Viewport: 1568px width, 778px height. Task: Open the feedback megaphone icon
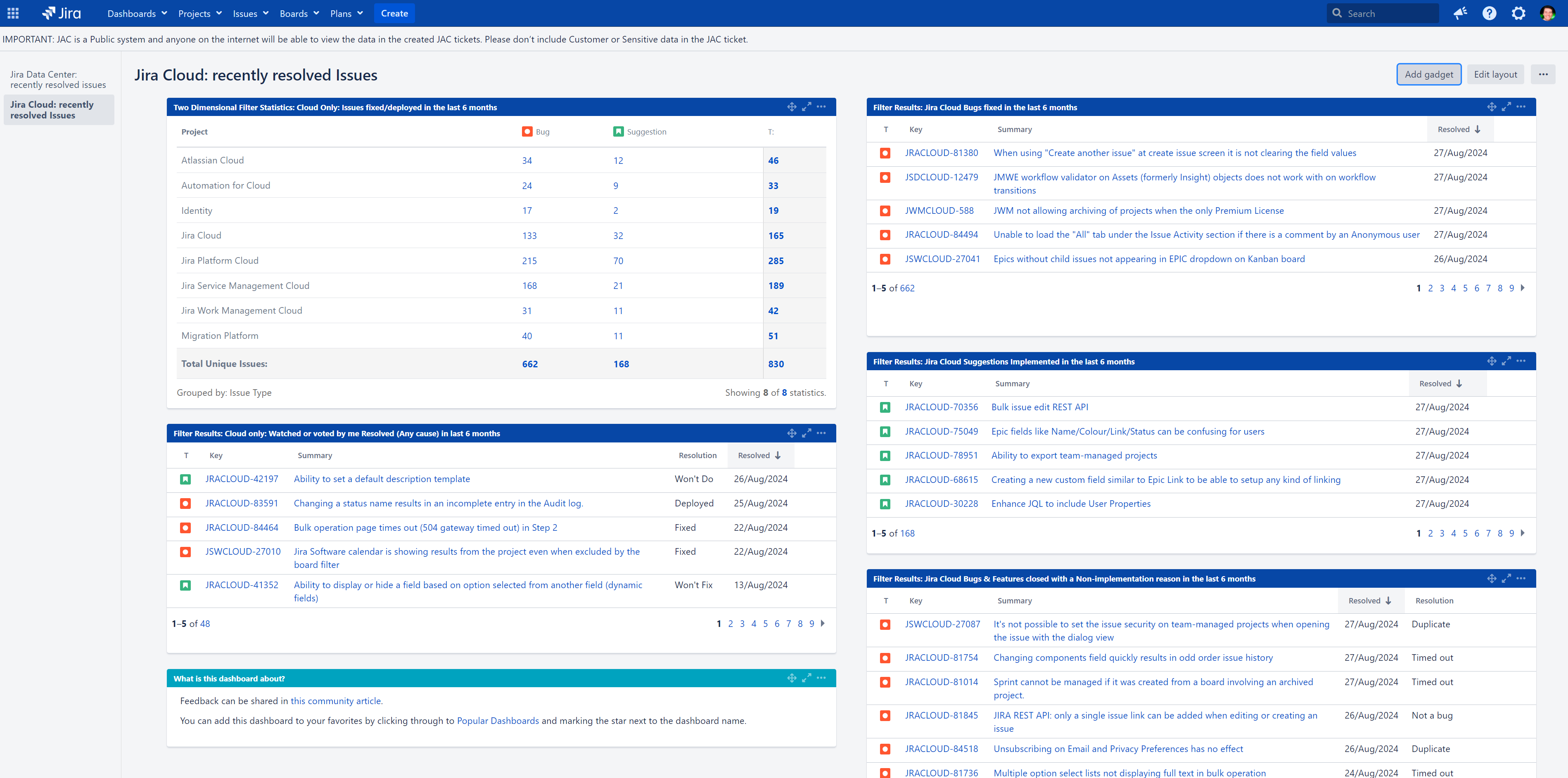coord(1460,13)
